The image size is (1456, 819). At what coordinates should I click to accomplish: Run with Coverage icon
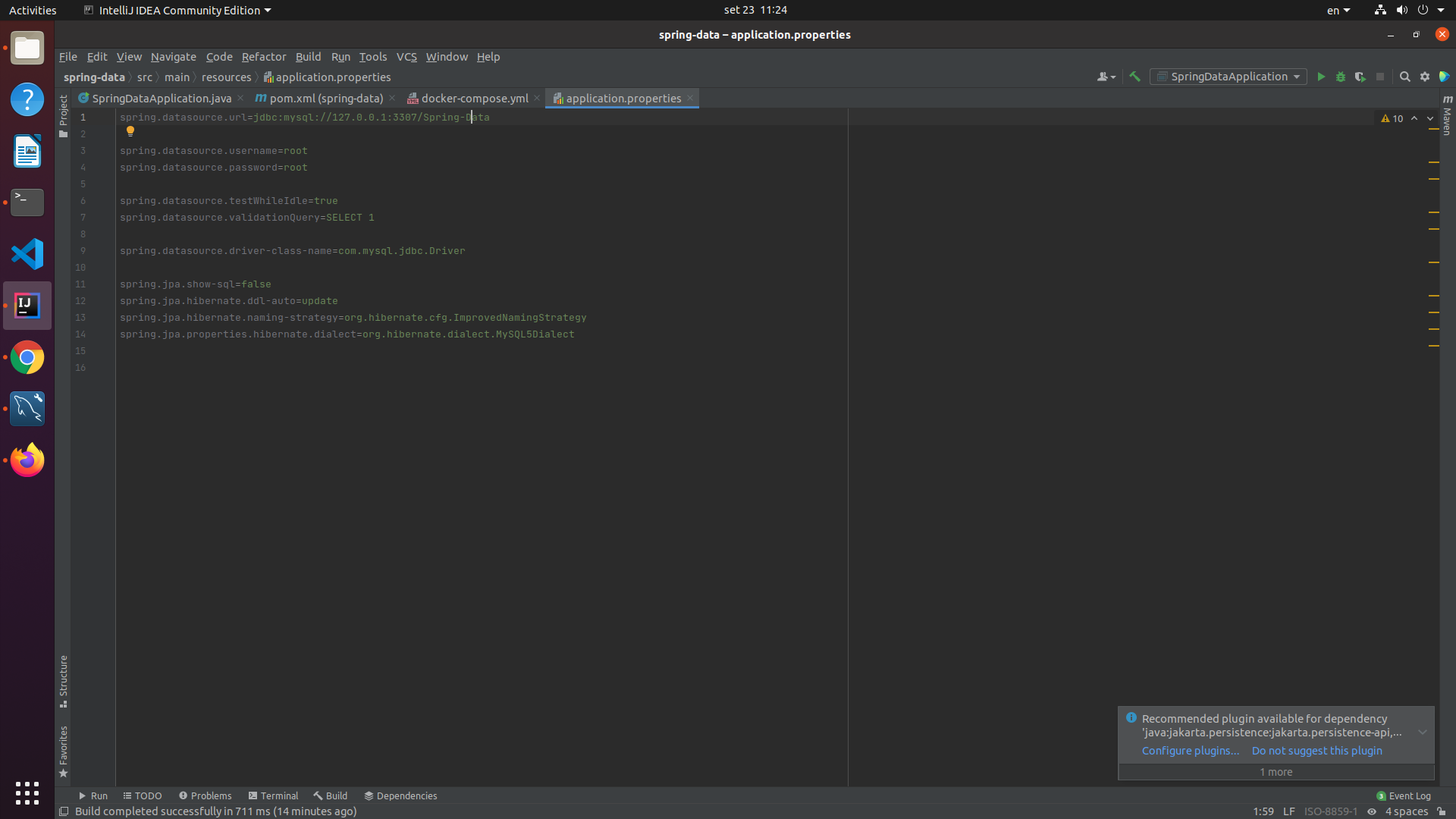click(1360, 77)
